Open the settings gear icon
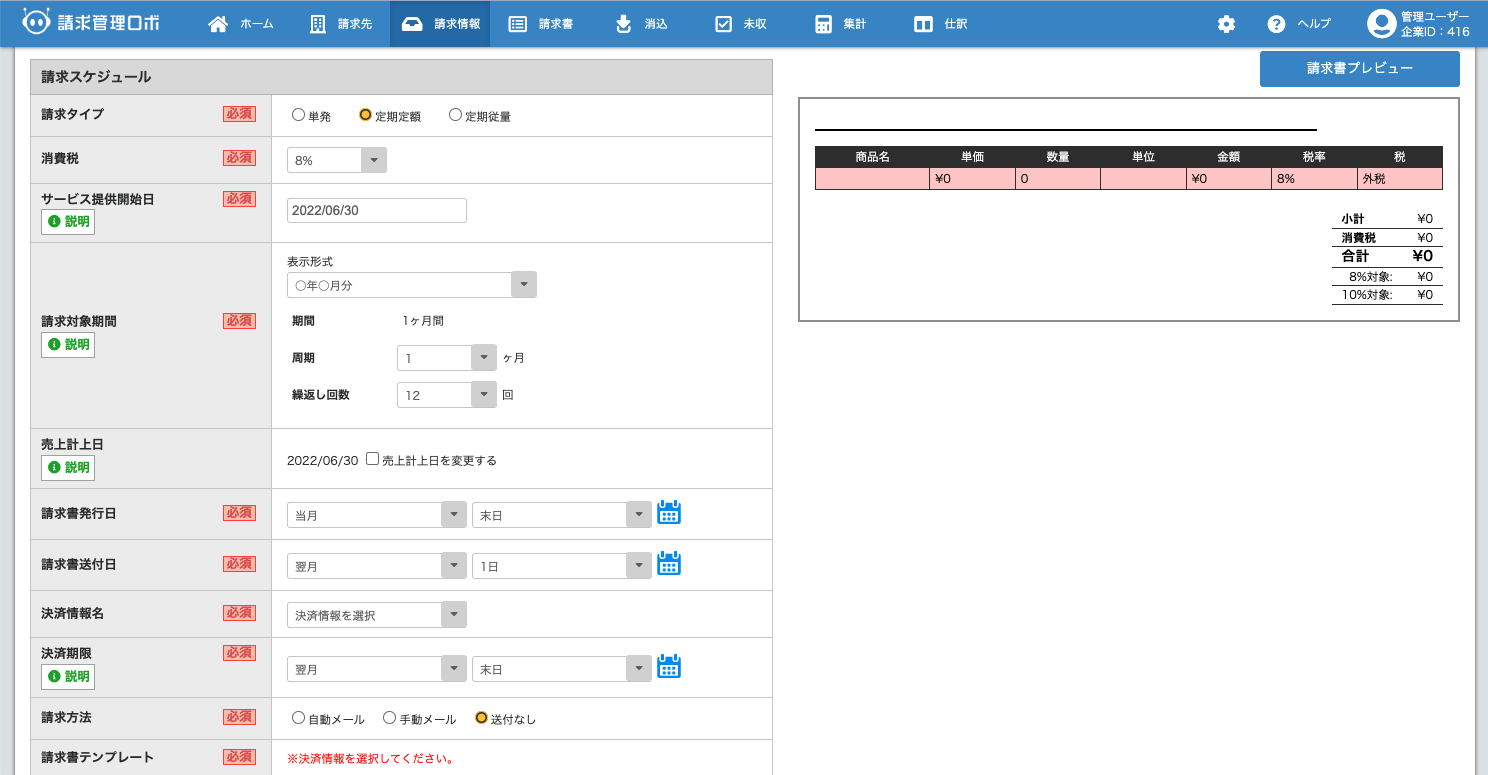Viewport: 1488px width, 775px height. [1226, 22]
